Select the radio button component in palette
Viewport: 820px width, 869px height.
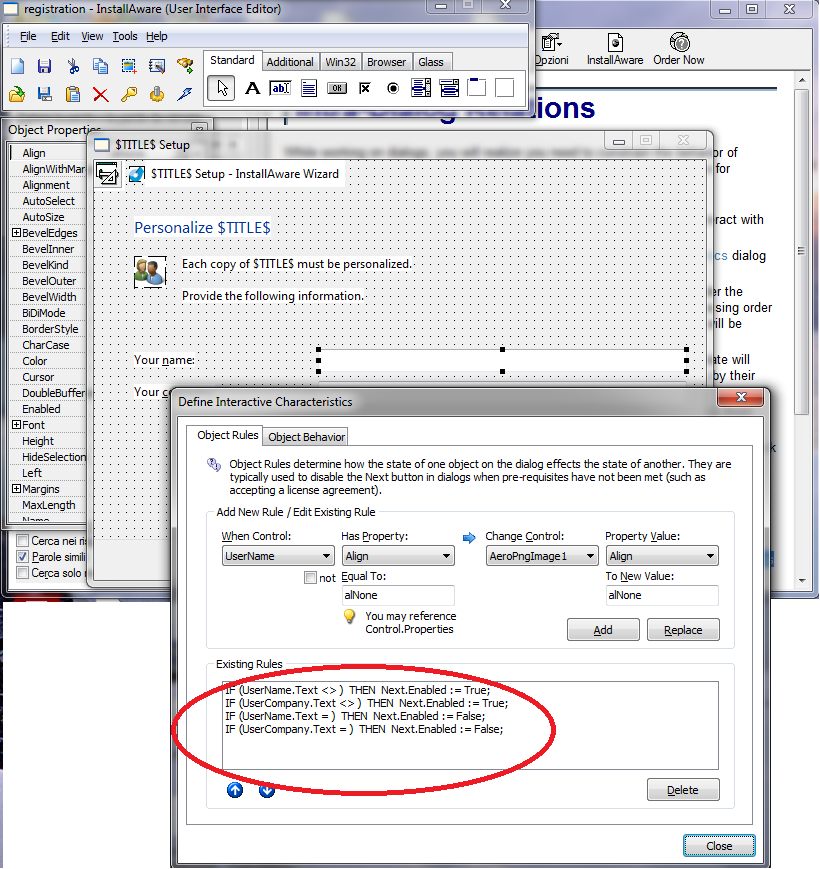(393, 88)
